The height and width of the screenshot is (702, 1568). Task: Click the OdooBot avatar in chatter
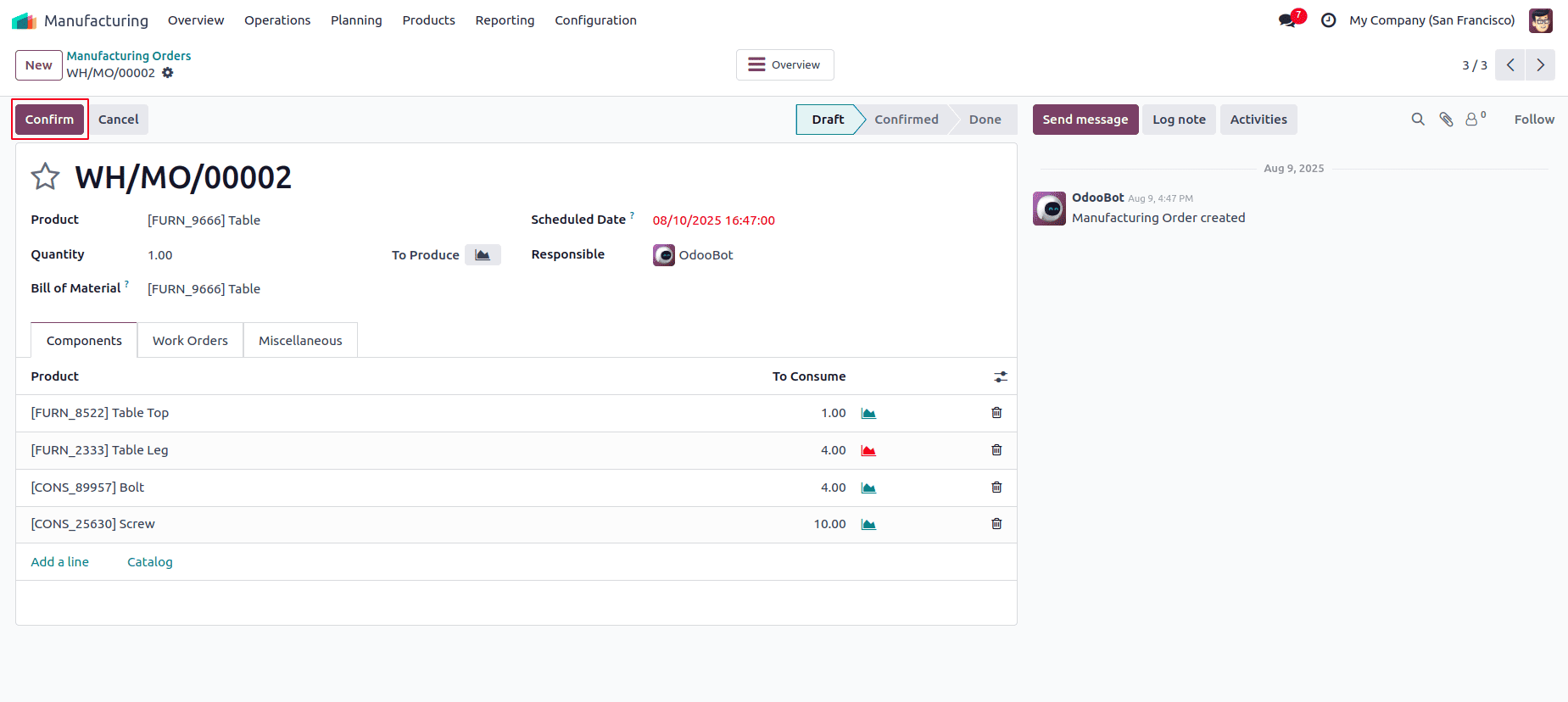coord(1049,209)
